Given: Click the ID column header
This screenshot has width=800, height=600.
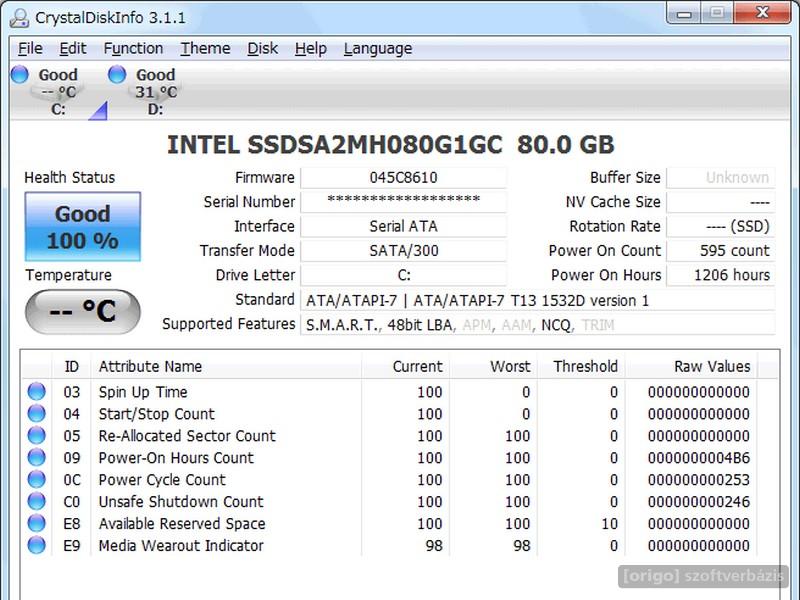Looking at the screenshot, I should click(x=71, y=366).
